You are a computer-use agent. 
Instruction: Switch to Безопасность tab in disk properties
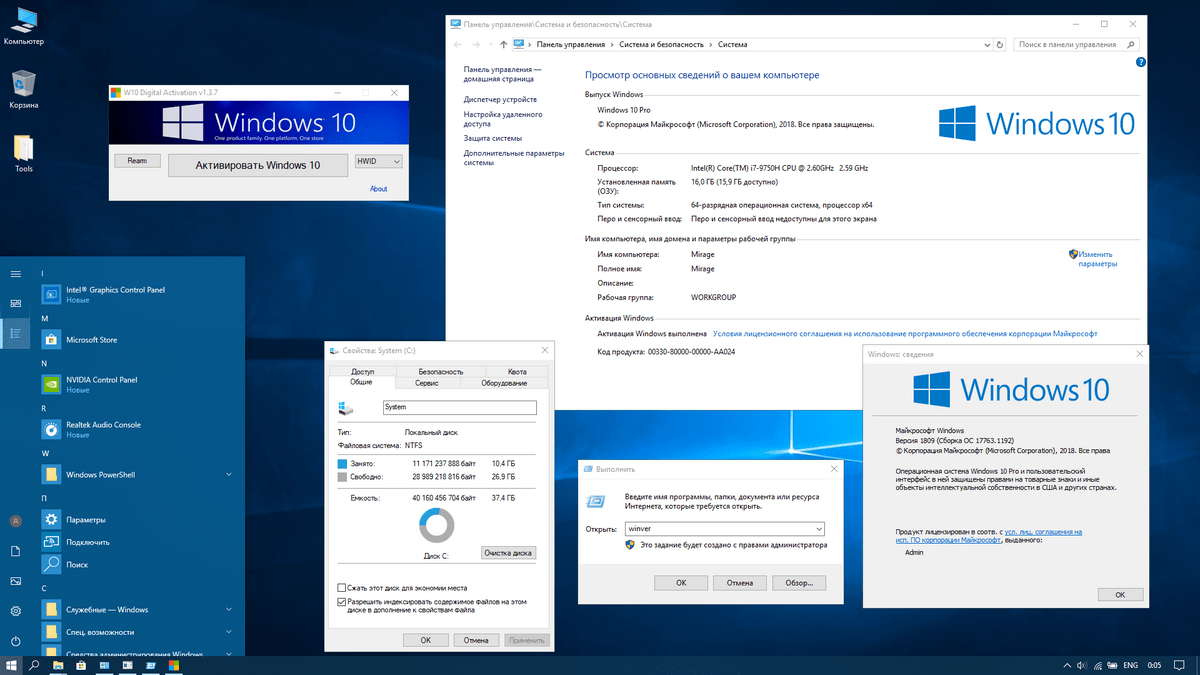click(x=441, y=371)
